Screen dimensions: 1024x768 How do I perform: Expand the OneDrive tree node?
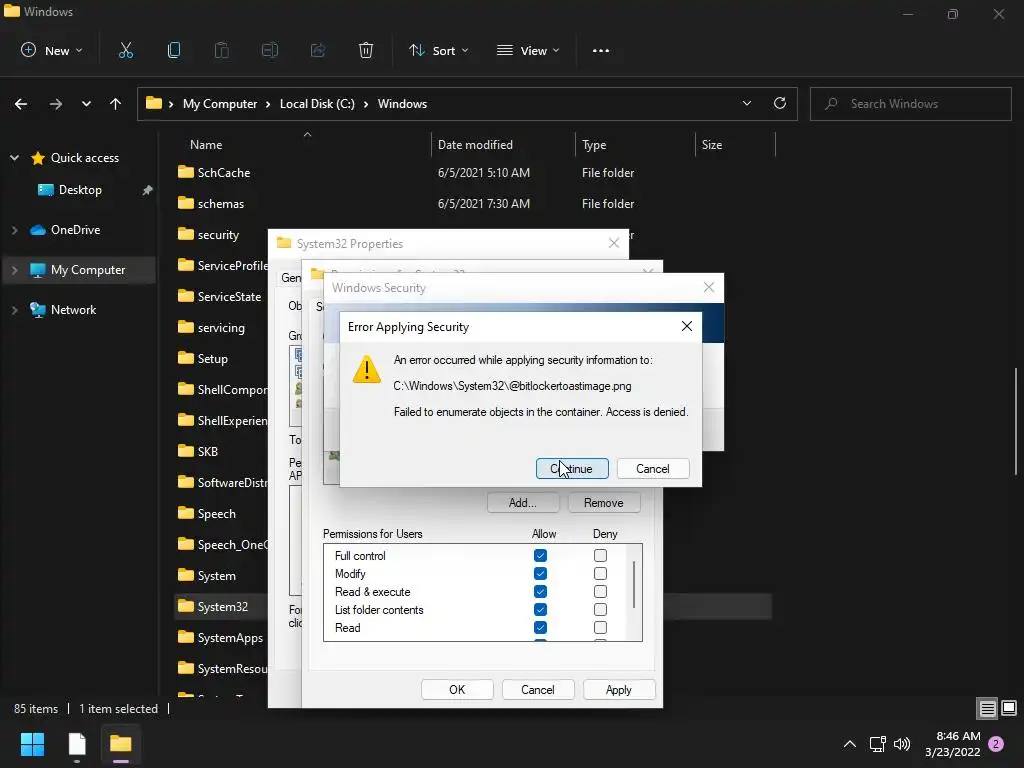14,230
